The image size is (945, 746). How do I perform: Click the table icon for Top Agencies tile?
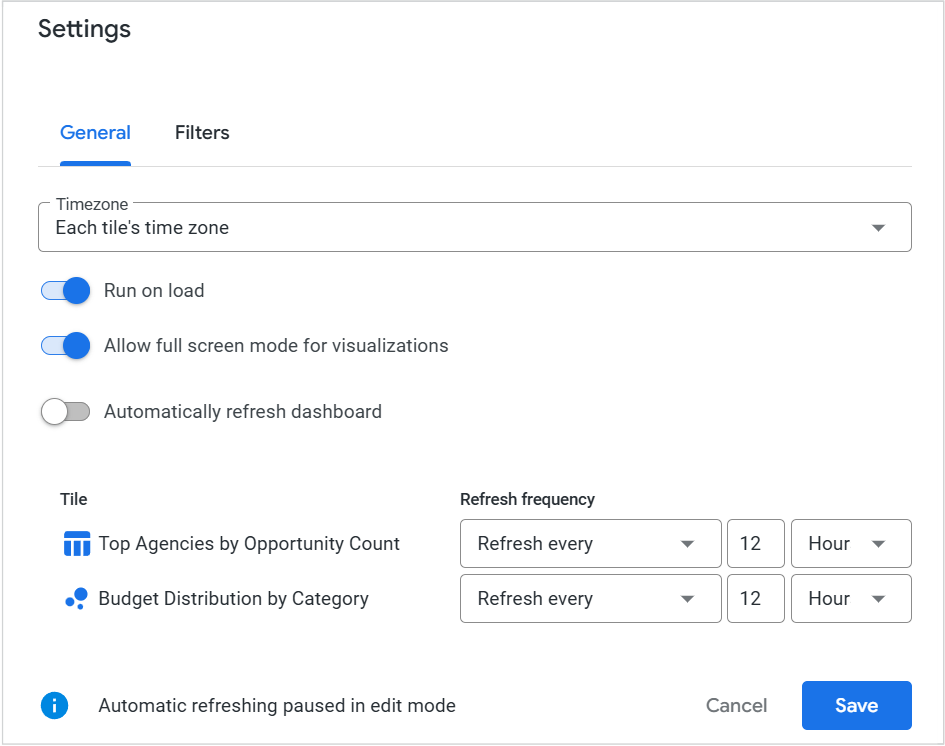[x=77, y=544]
